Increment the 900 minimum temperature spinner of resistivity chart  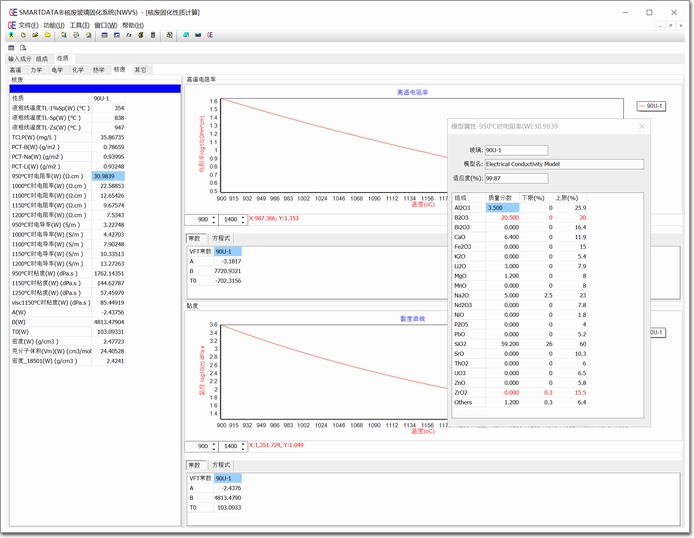(214, 216)
